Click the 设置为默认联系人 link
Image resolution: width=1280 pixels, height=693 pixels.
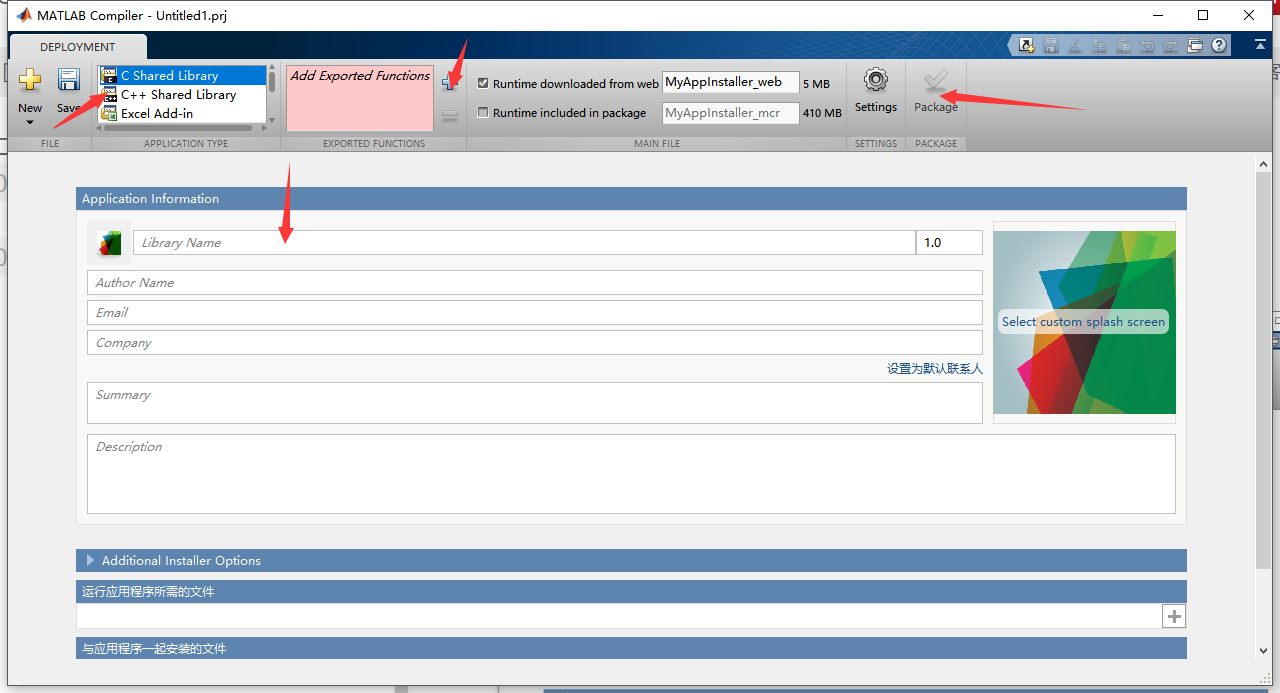935,368
